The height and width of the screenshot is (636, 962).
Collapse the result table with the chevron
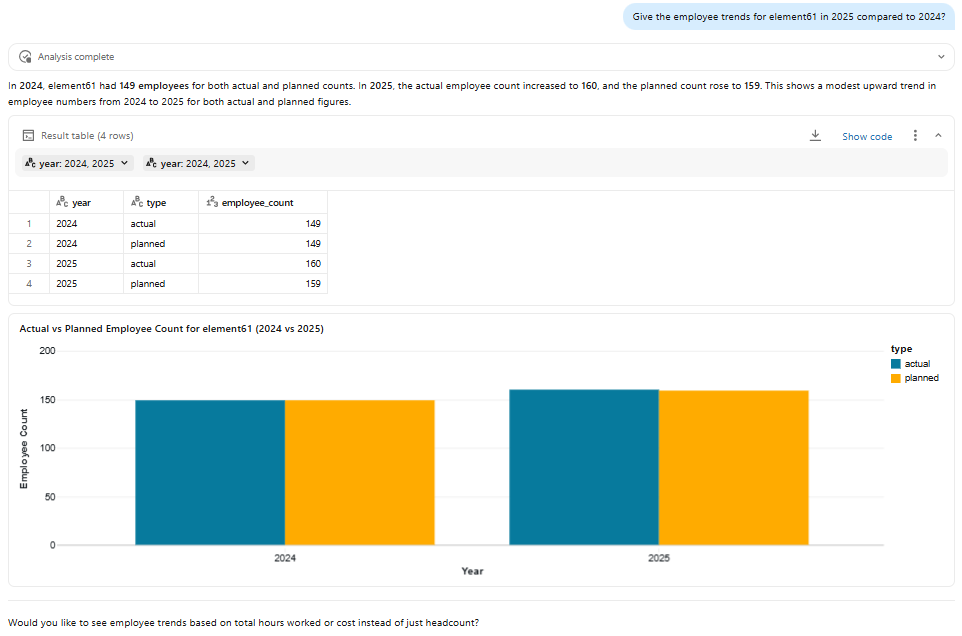[937, 136]
